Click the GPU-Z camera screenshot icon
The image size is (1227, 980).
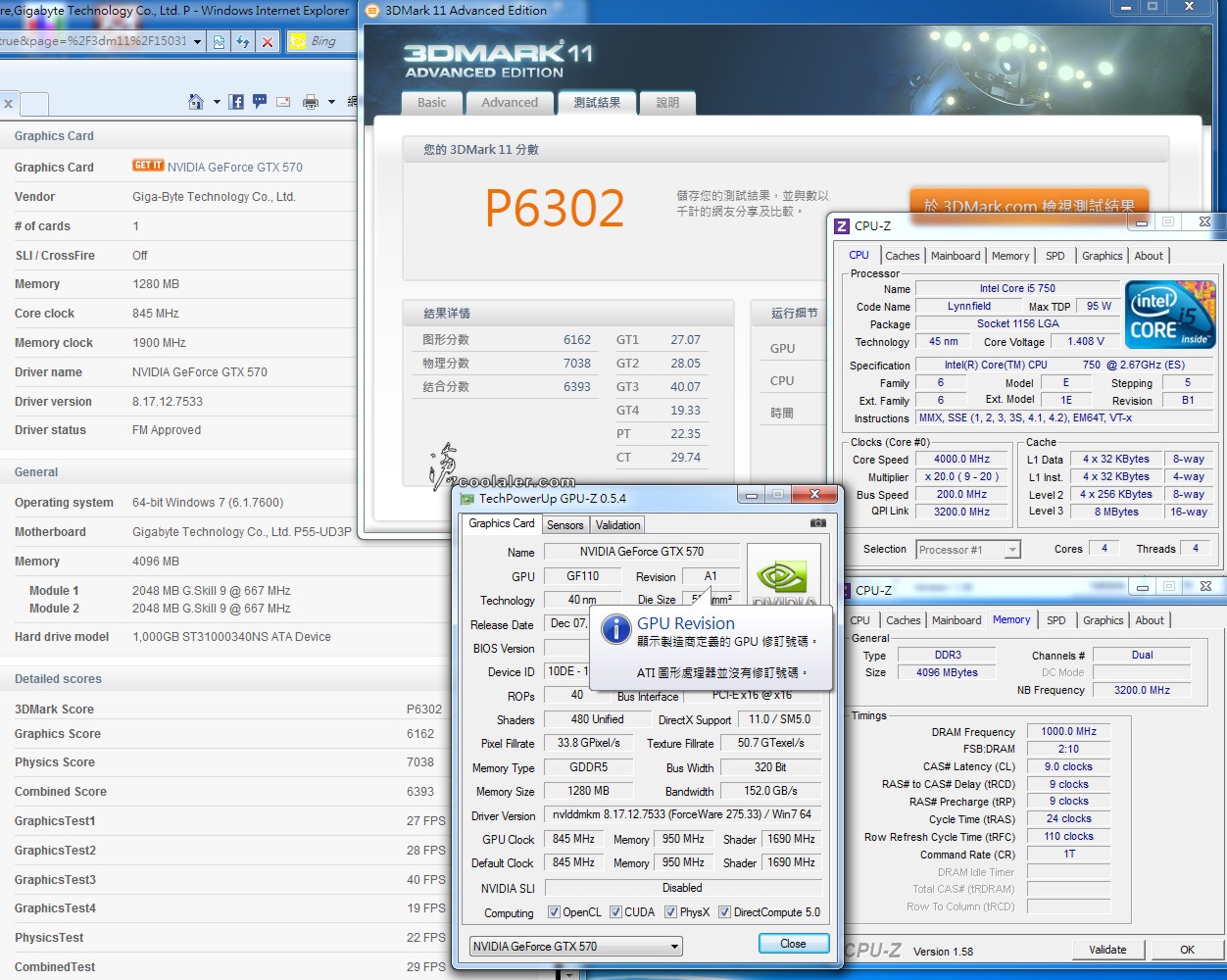point(818,523)
